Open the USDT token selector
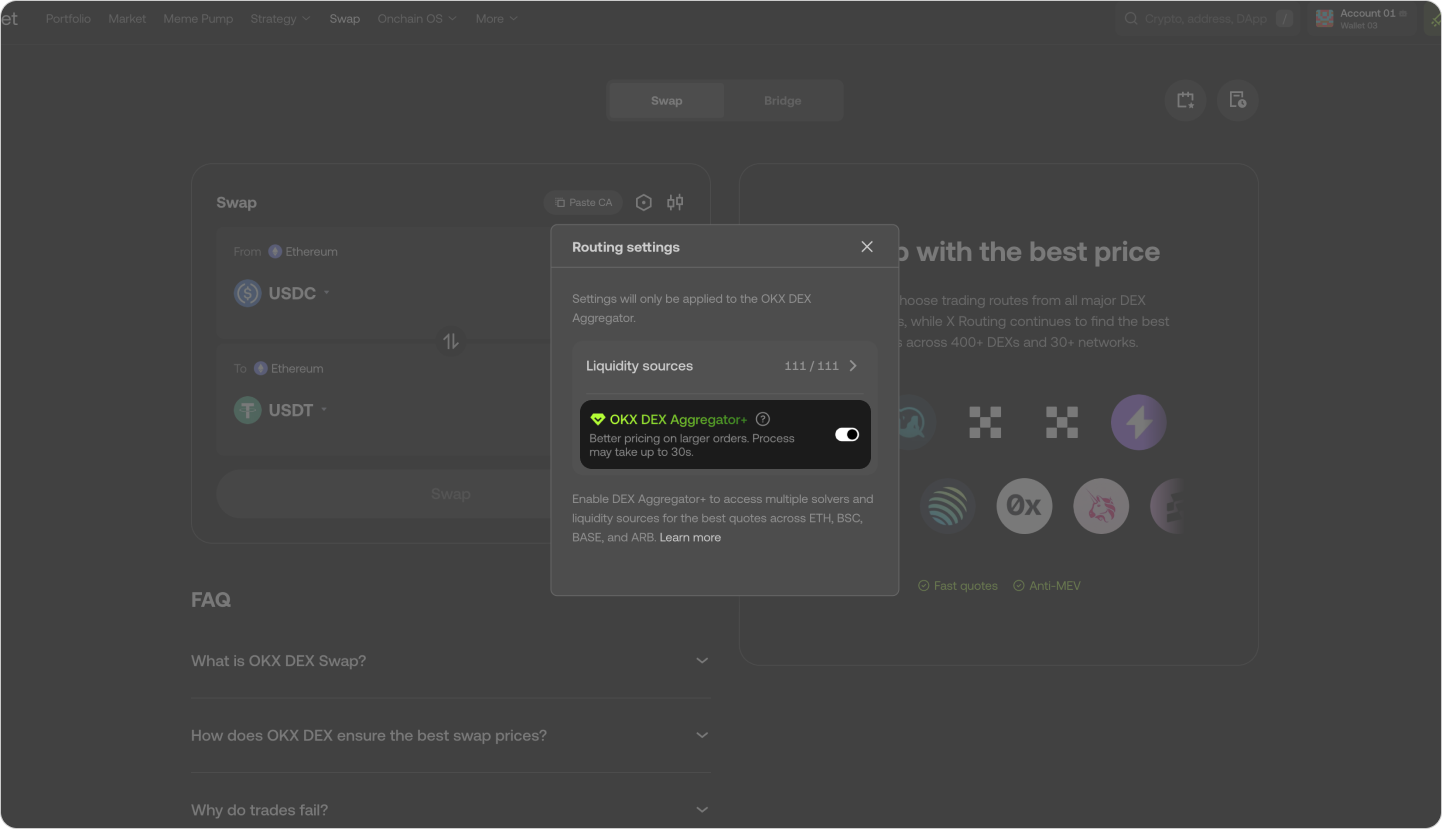This screenshot has height=829, width=1442. pyautogui.click(x=281, y=410)
